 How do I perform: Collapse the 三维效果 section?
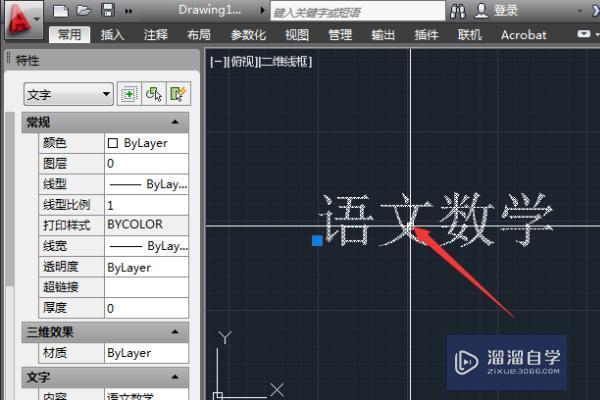(x=175, y=331)
